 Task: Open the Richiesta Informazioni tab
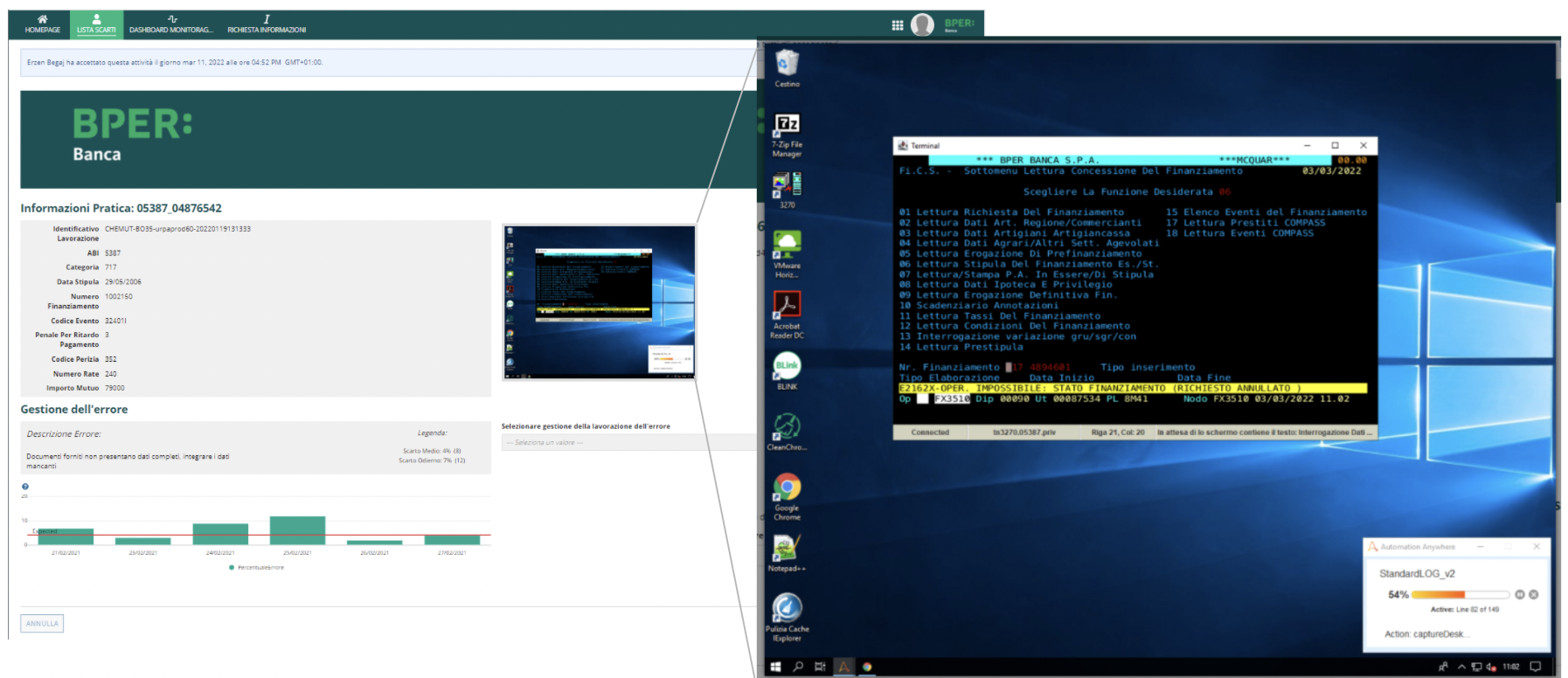click(x=267, y=24)
